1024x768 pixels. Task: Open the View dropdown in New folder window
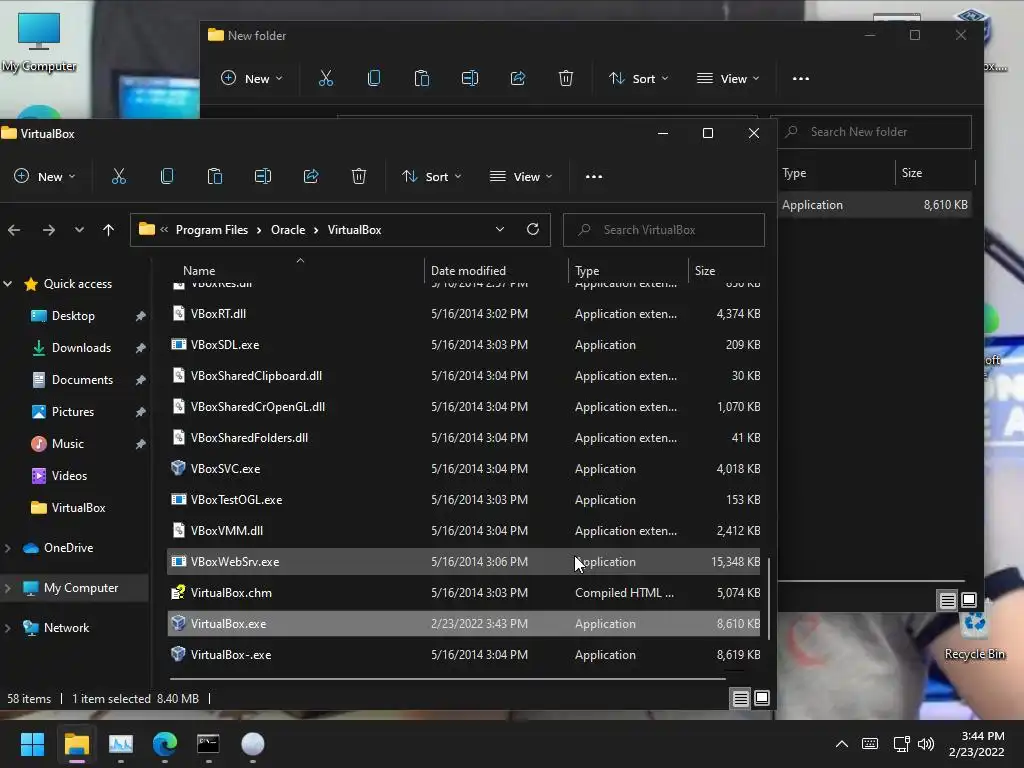(x=728, y=78)
